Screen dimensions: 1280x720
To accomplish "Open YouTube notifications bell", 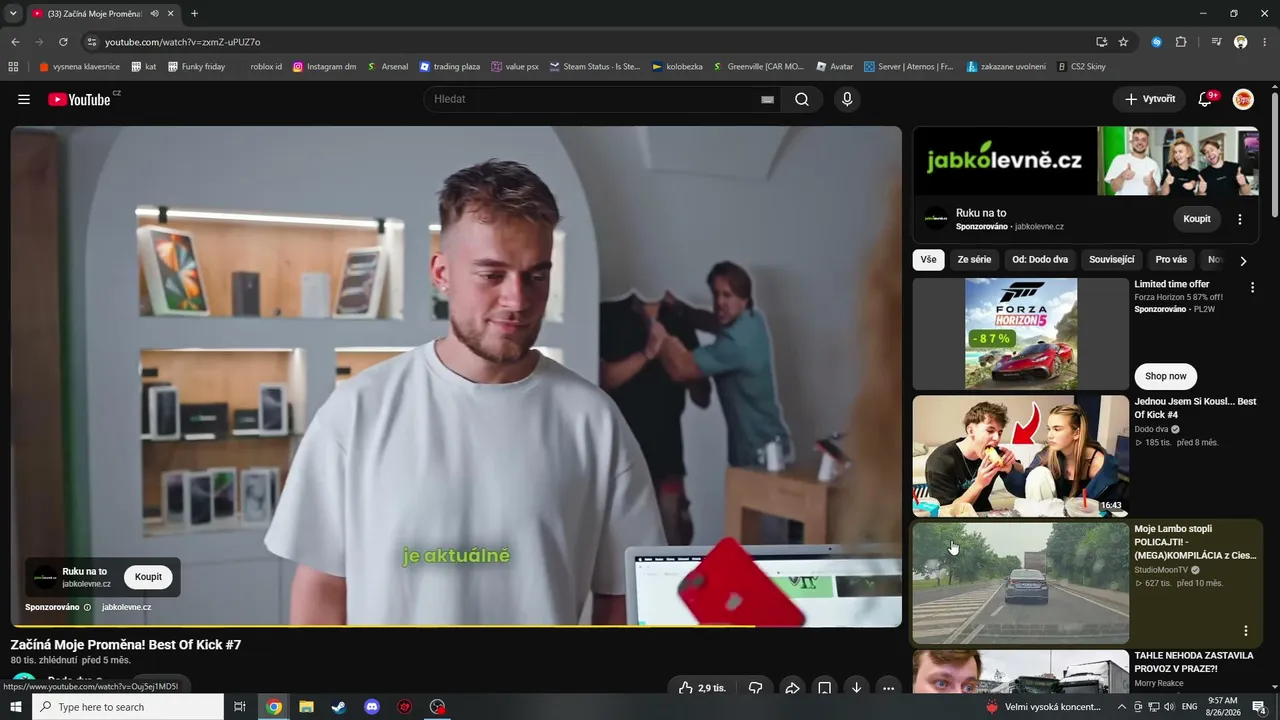I will pos(1205,99).
